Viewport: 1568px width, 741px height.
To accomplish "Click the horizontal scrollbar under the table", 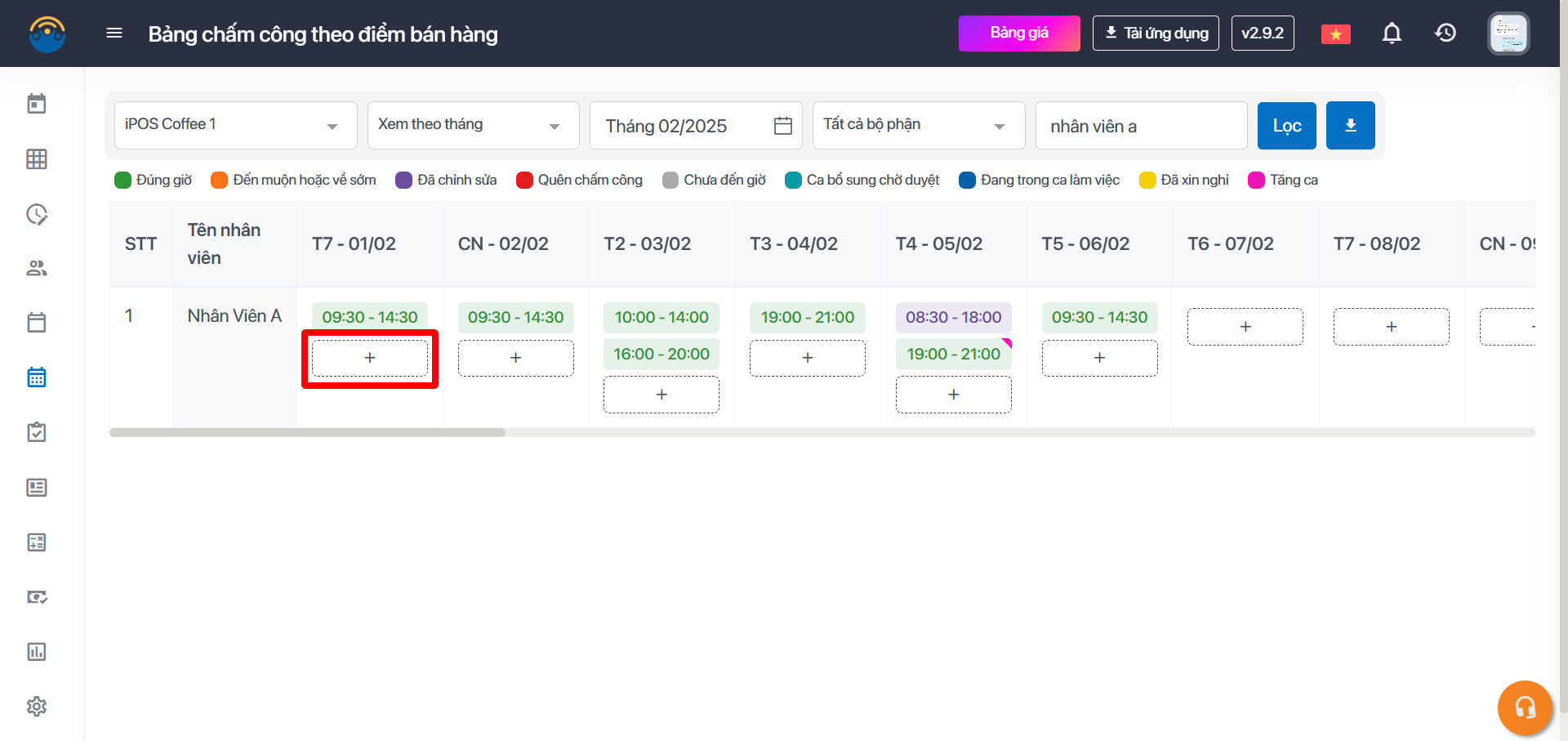I will coord(307,432).
